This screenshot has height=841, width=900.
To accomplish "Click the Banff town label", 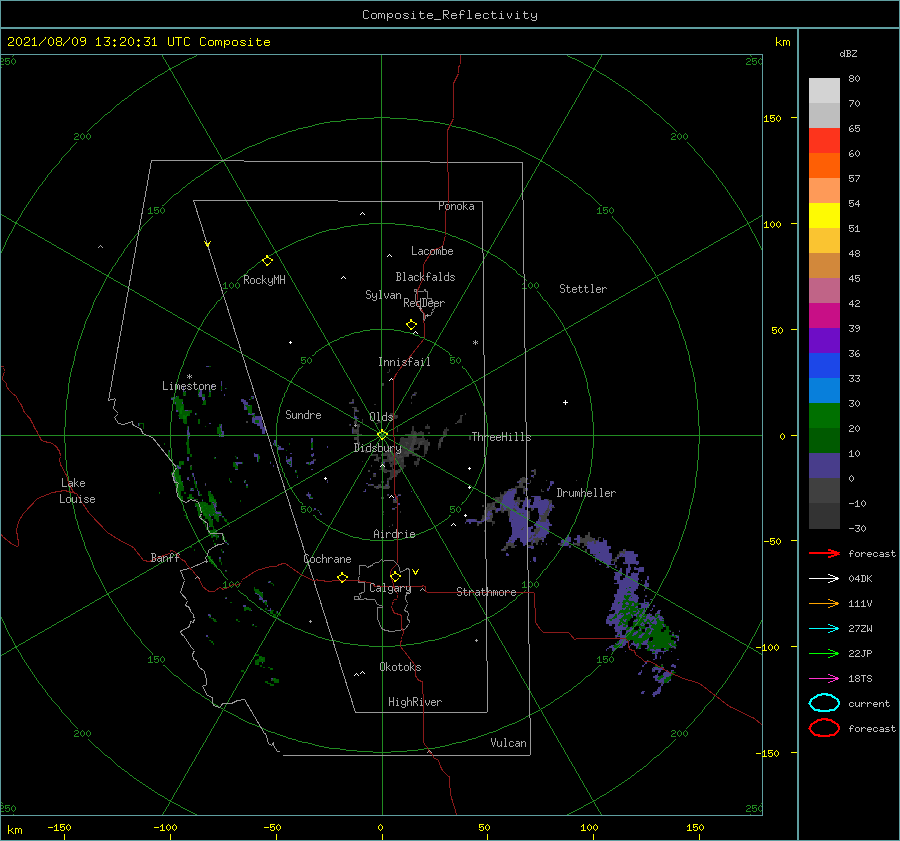I will tap(165, 557).
